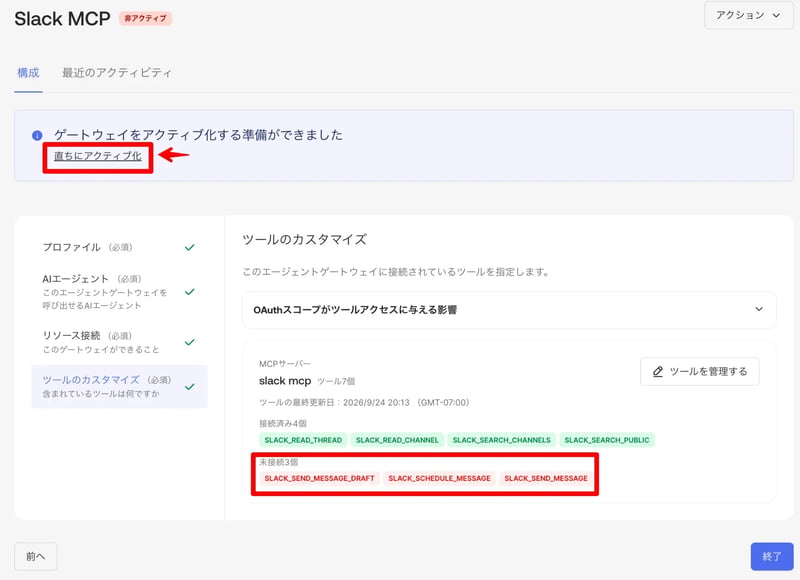Click the ツールを管理する button

(x=699, y=371)
